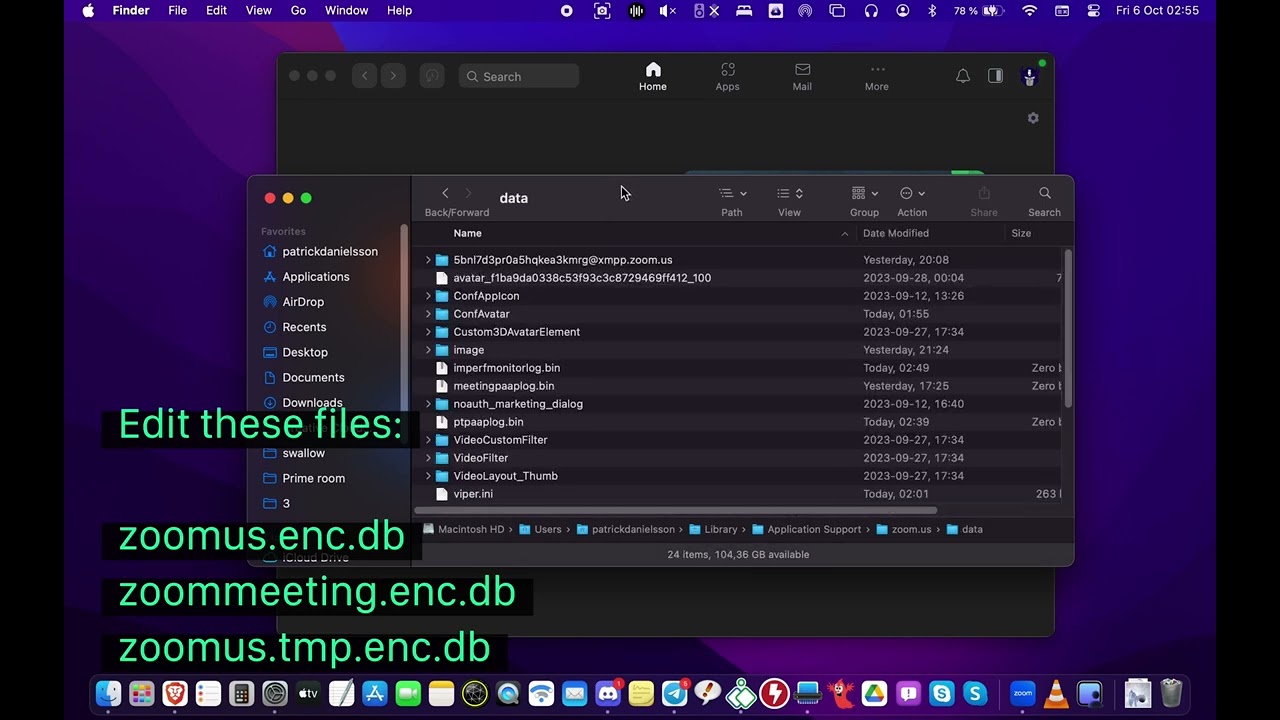
Task: Open Zoom notifications bell
Action: point(963,76)
